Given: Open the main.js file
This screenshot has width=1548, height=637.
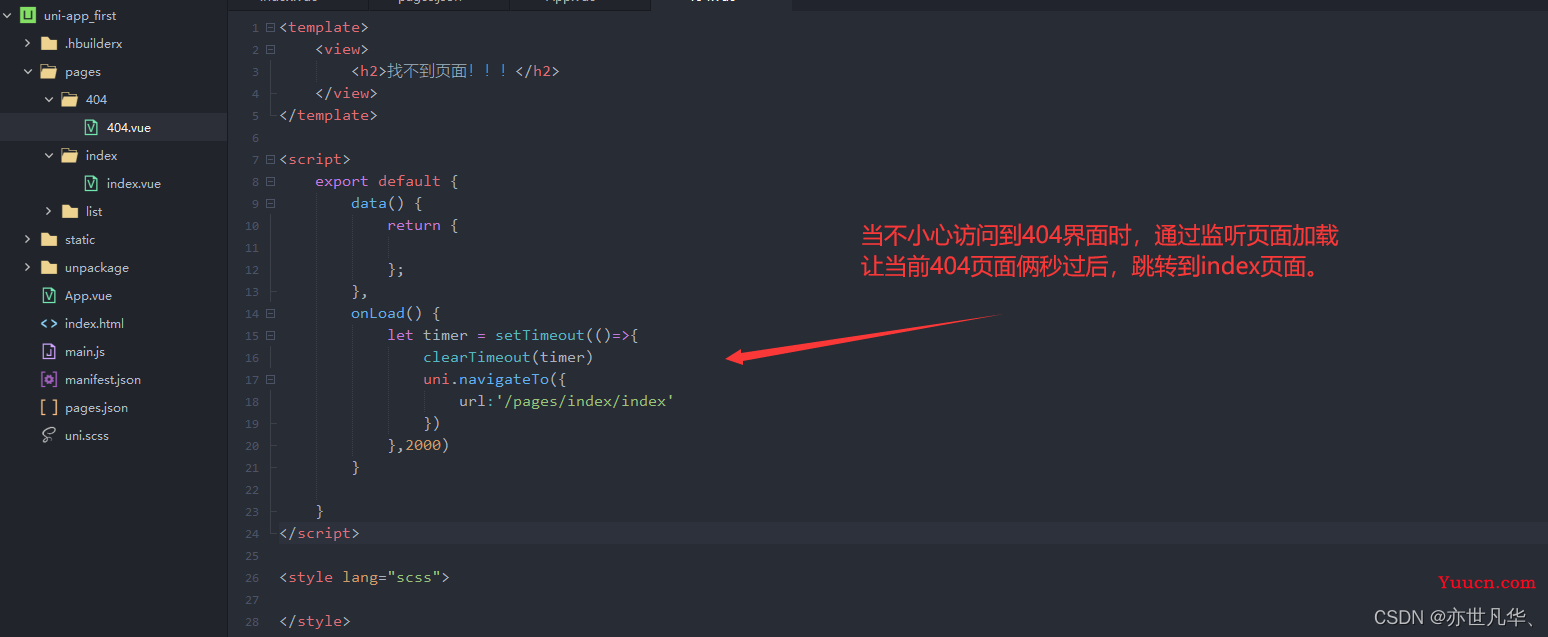Looking at the screenshot, I should [85, 352].
